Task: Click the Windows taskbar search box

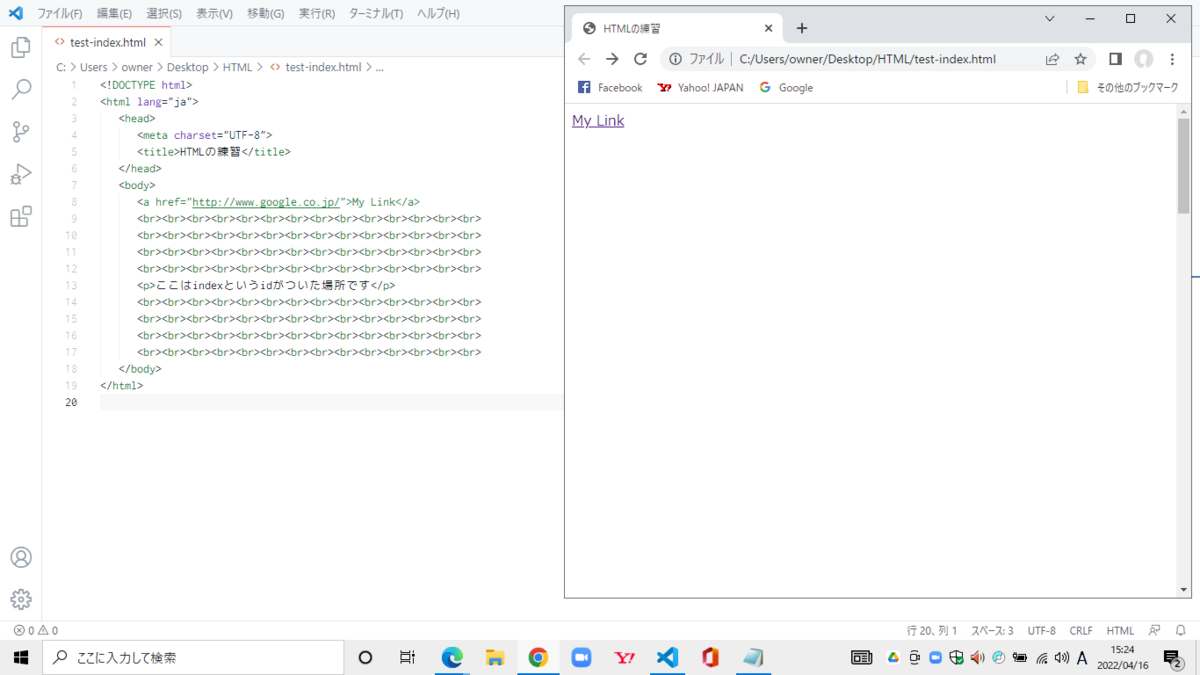Action: pos(193,657)
